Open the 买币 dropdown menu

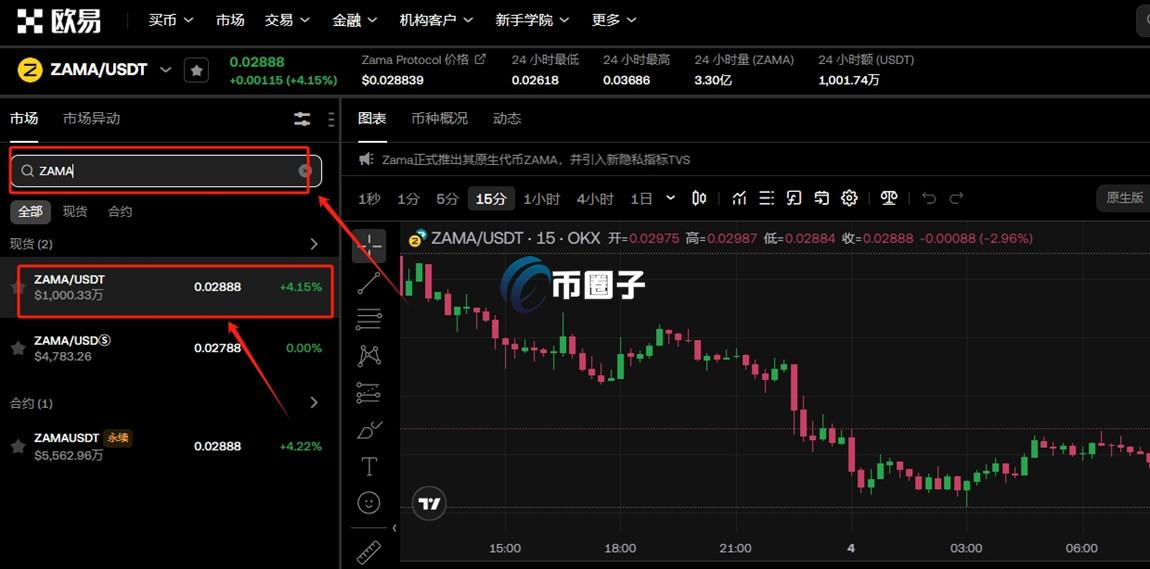point(171,21)
